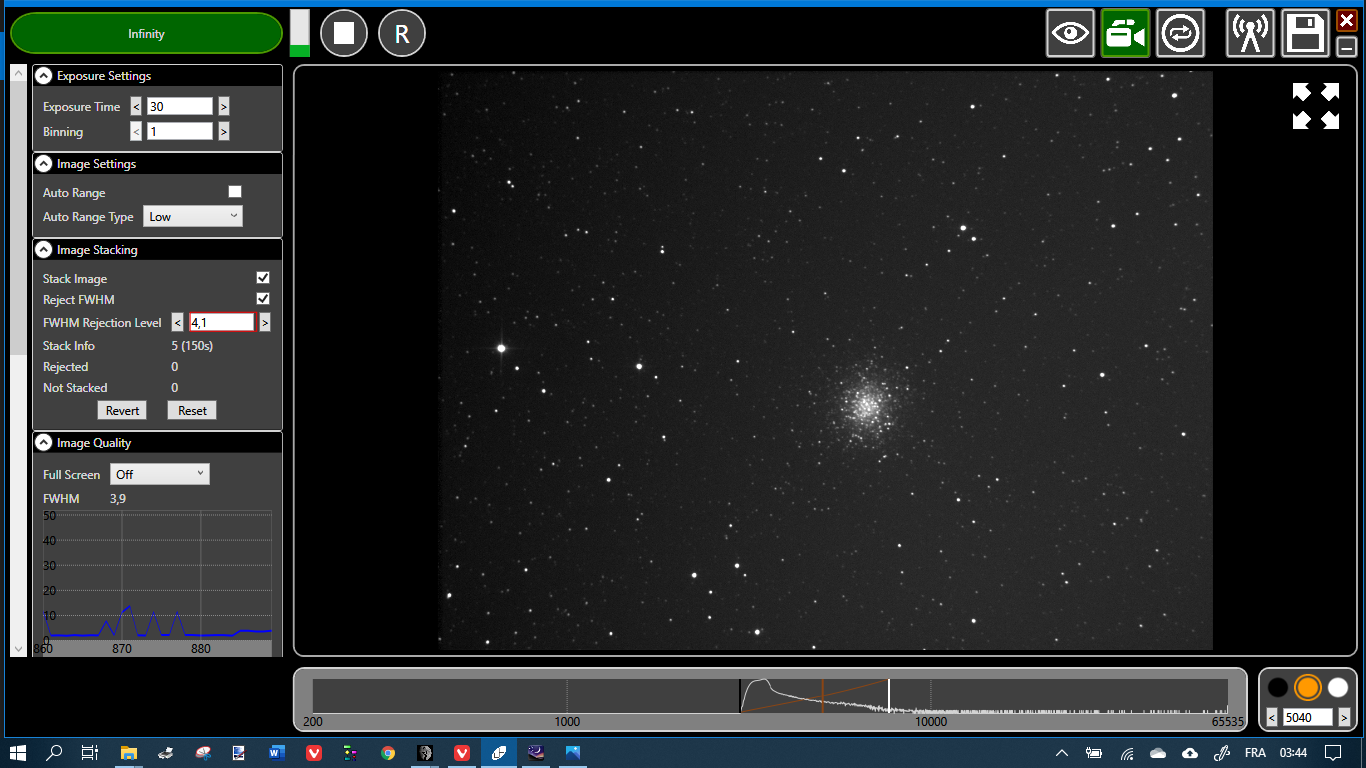Open the Auto Range Type dropdown
Screen dimensions: 1366x768
click(193, 216)
